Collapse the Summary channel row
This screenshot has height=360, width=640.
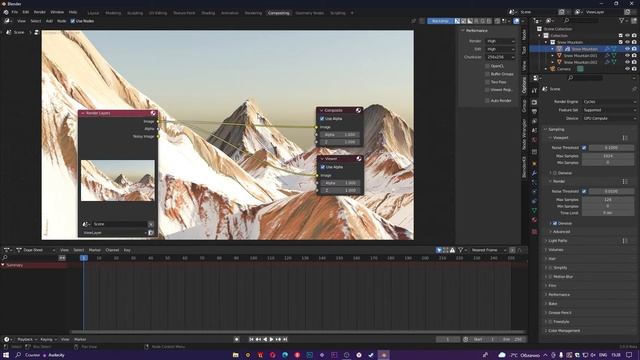(3, 265)
